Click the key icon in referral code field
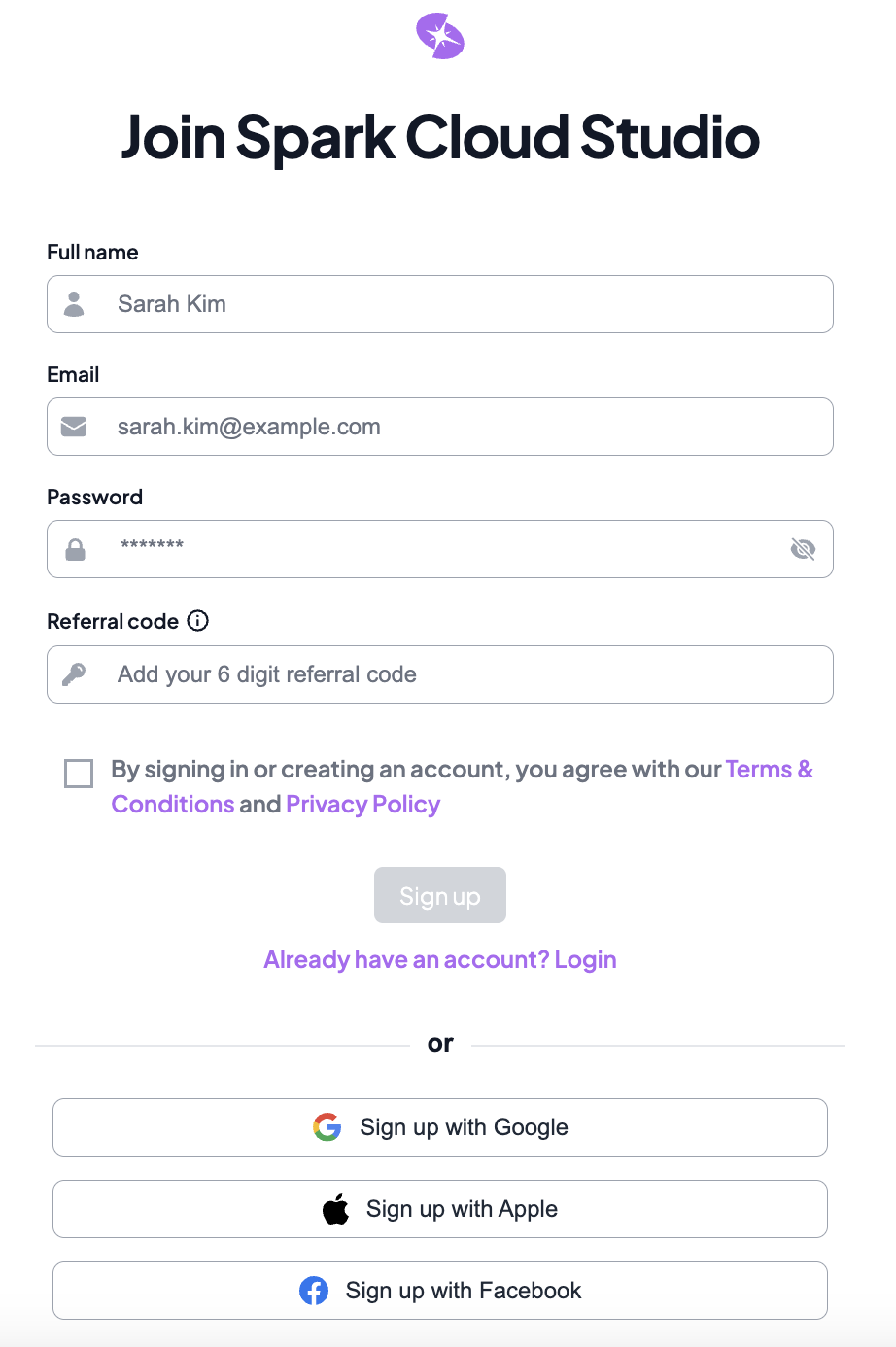 pyautogui.click(x=73, y=673)
